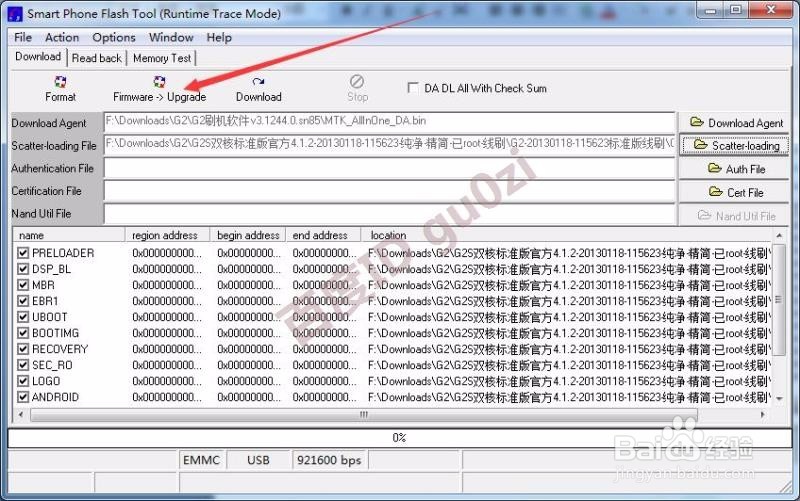The height and width of the screenshot is (501, 800).
Task: Click the Download Agent path field
Action: [389, 122]
